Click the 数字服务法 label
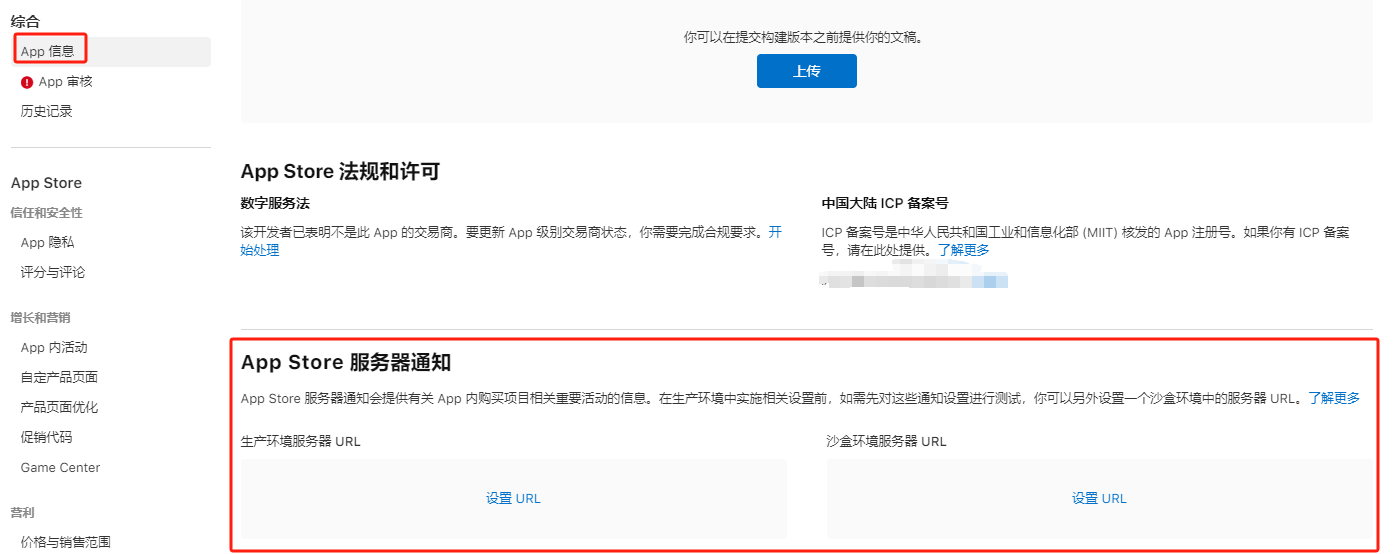 coord(275,203)
